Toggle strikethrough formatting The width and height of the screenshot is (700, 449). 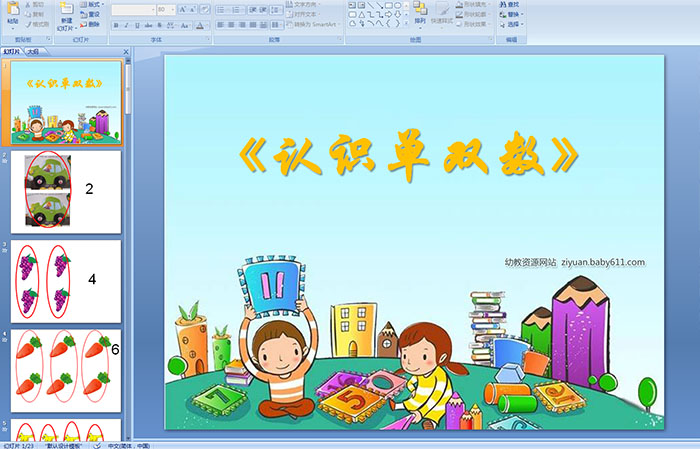coord(148,25)
